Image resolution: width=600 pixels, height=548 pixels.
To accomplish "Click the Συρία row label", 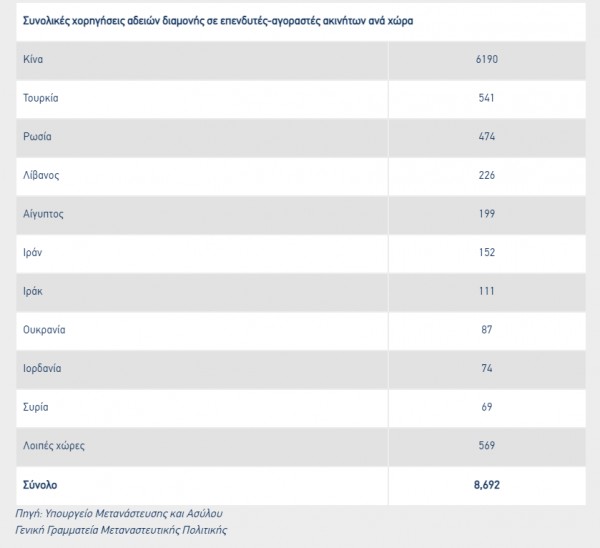I will (35, 407).
